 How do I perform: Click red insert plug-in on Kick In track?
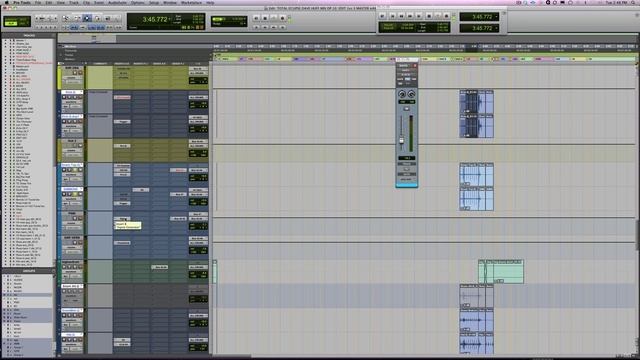coord(122,97)
